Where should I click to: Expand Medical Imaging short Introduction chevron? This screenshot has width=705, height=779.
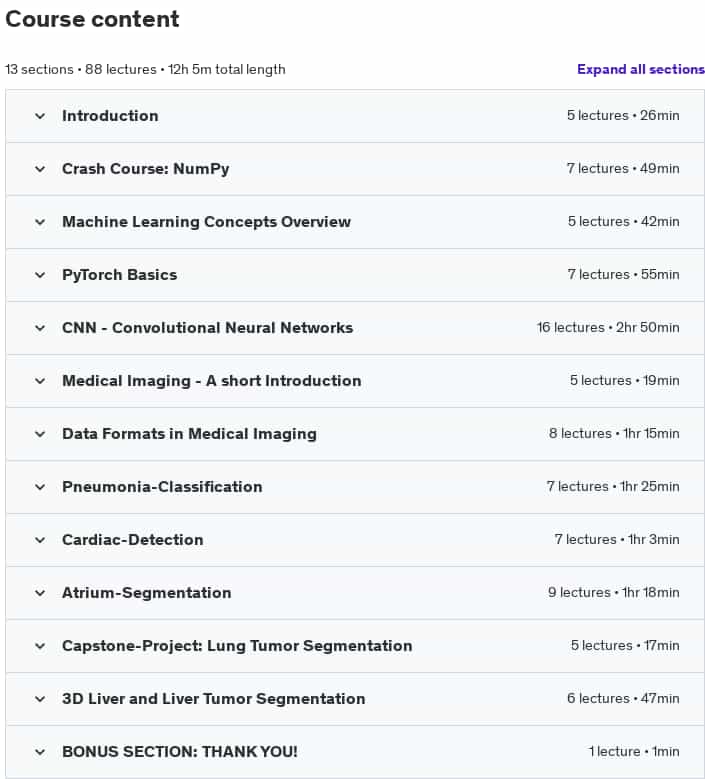(x=40, y=381)
